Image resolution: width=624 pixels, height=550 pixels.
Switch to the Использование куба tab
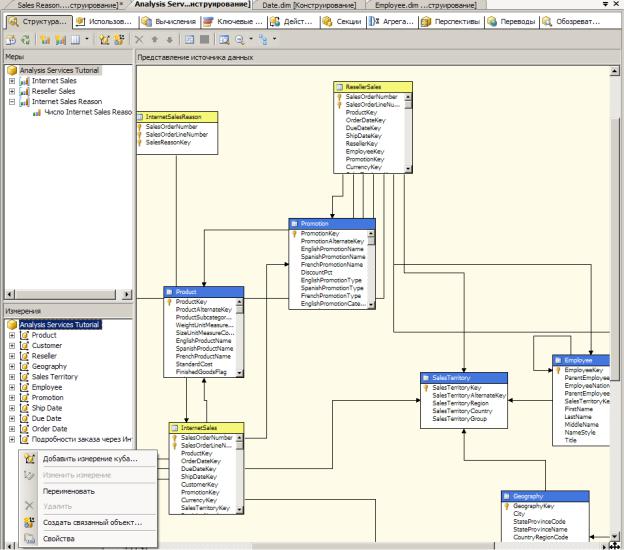pyautogui.click(x=104, y=21)
